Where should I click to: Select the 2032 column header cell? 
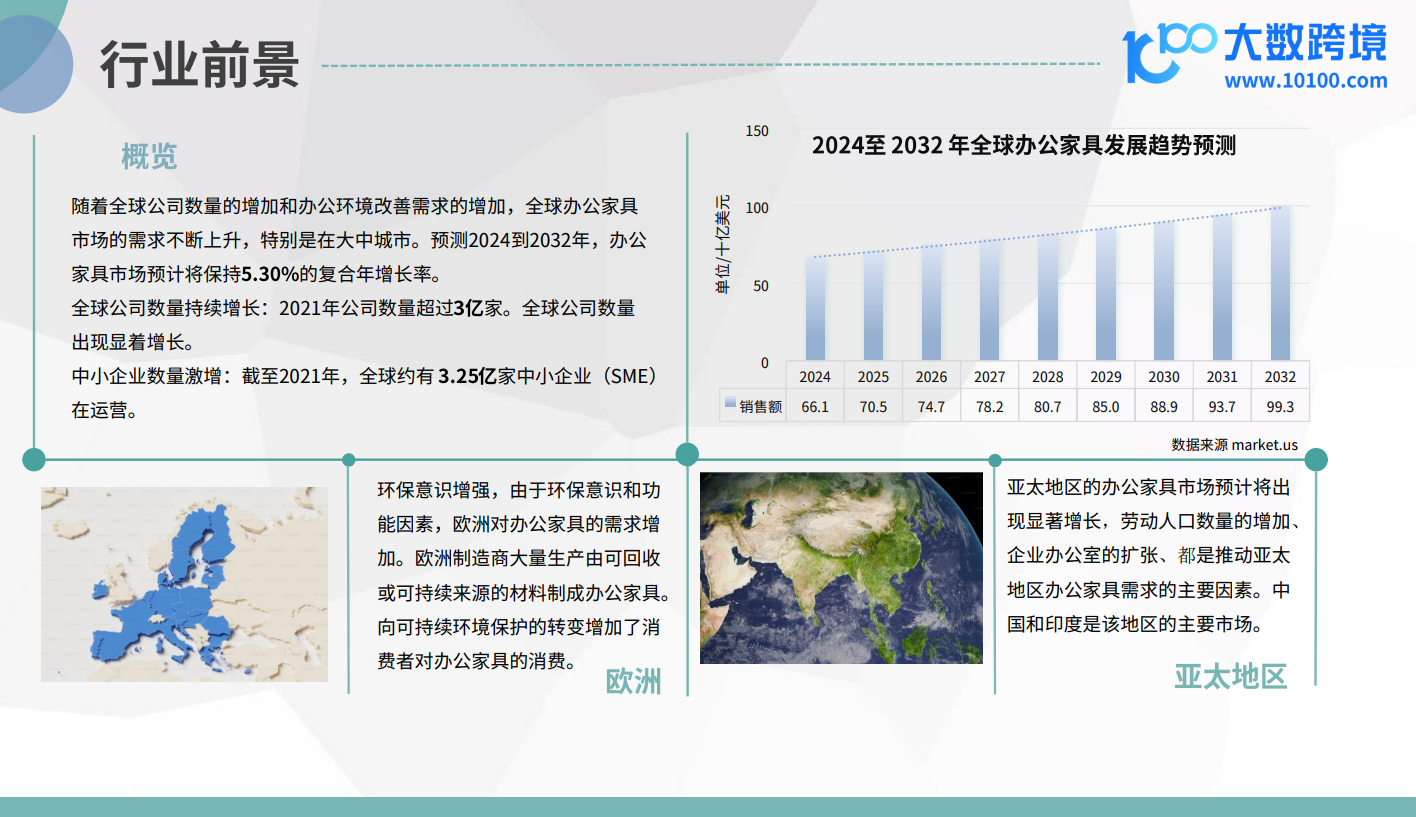click(x=1280, y=377)
